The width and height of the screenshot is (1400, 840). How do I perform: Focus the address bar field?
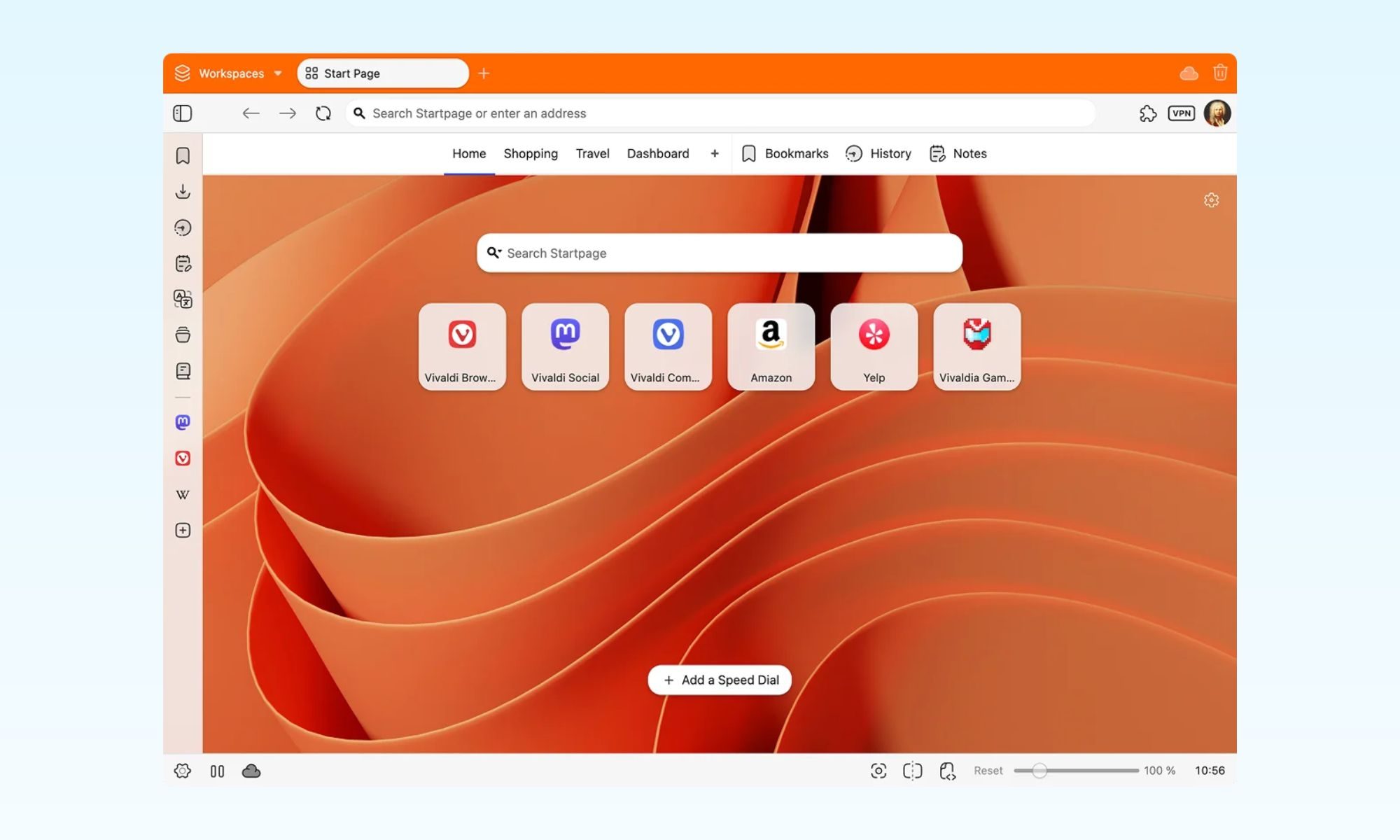click(720, 113)
